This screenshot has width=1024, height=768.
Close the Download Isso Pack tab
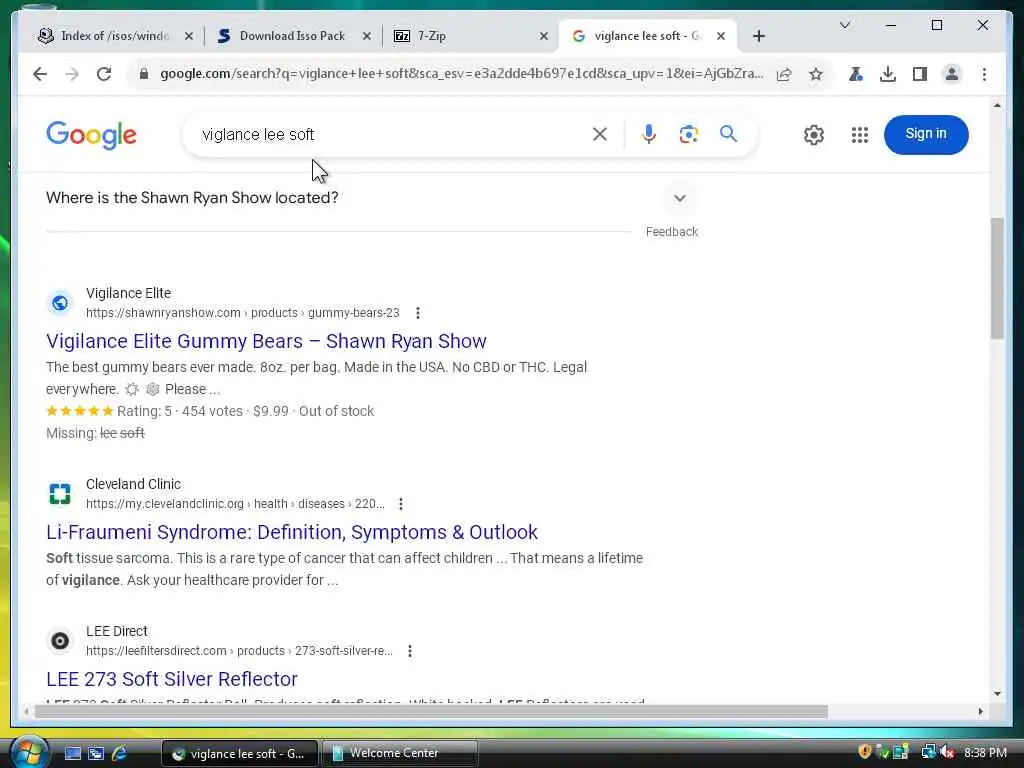[366, 37]
